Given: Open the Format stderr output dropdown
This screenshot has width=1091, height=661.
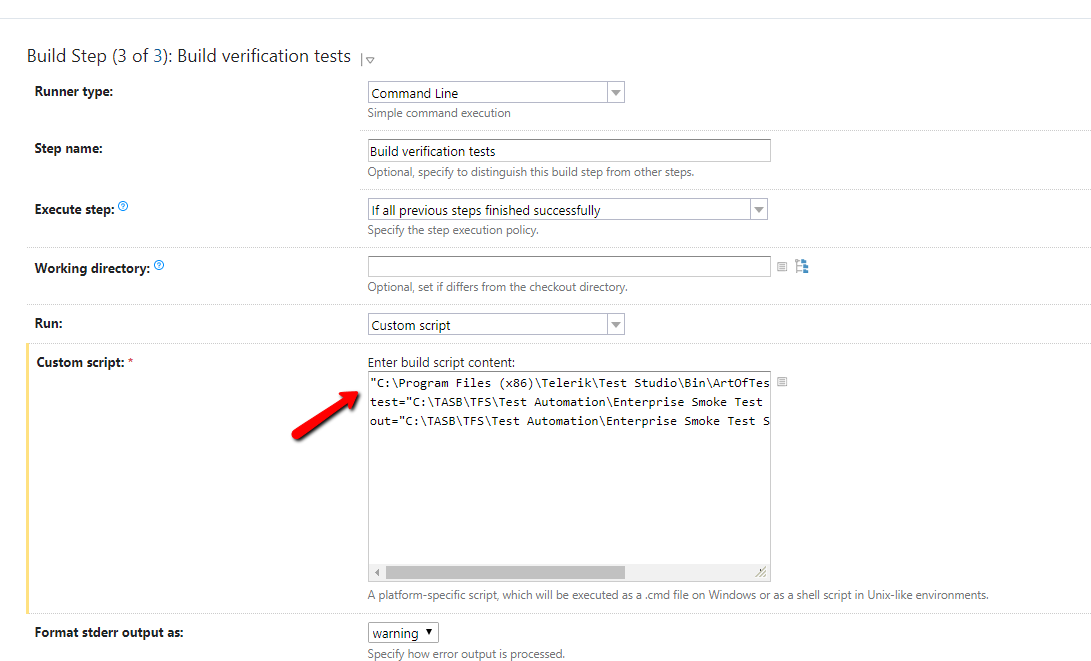Looking at the screenshot, I should [403, 633].
